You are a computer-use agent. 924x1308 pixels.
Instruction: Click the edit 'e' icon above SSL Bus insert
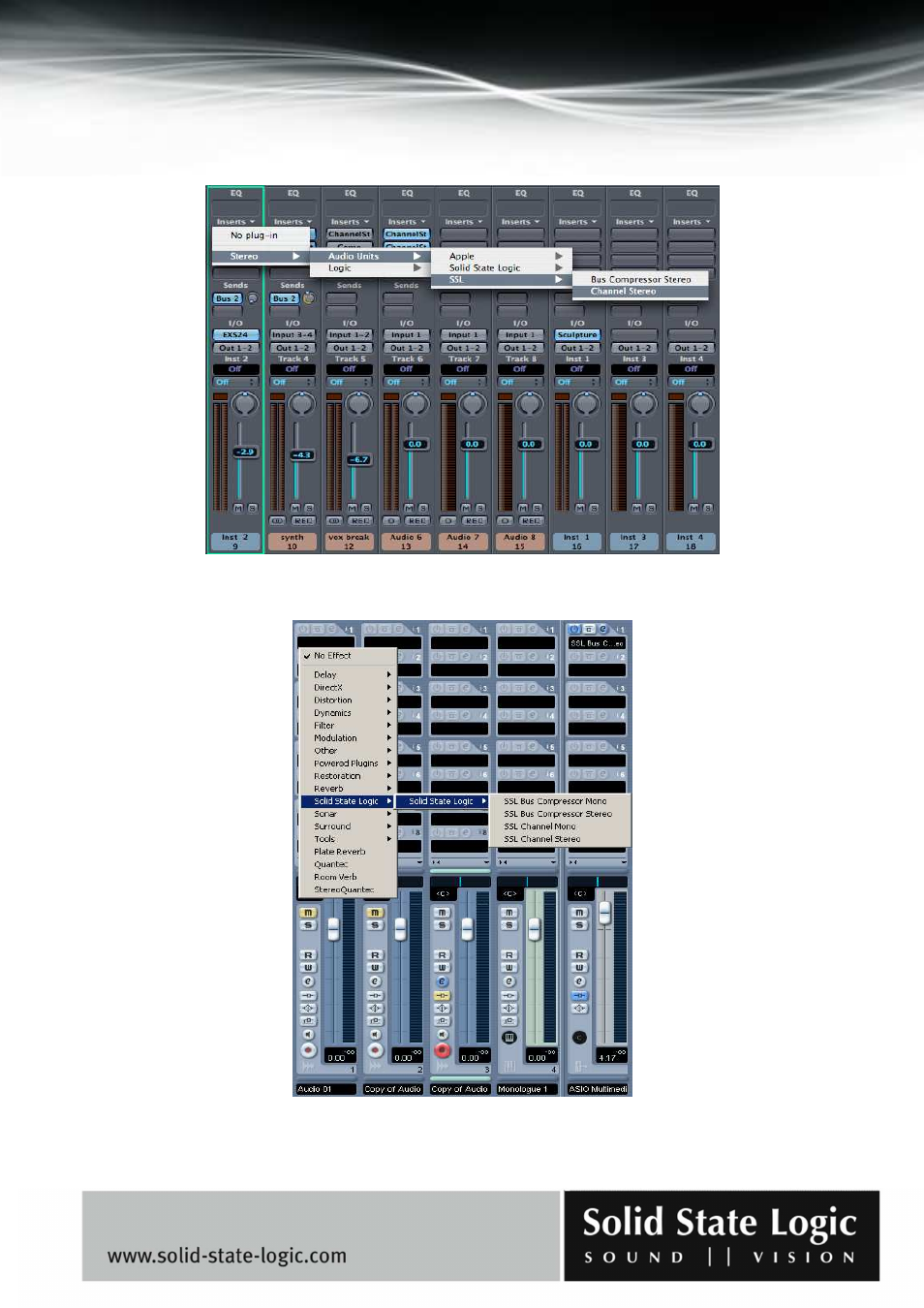(x=602, y=630)
